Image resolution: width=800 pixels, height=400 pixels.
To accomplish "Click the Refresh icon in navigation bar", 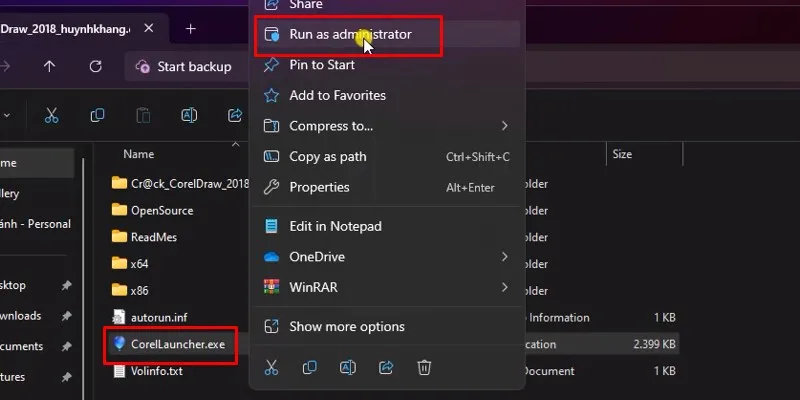I will coord(95,66).
